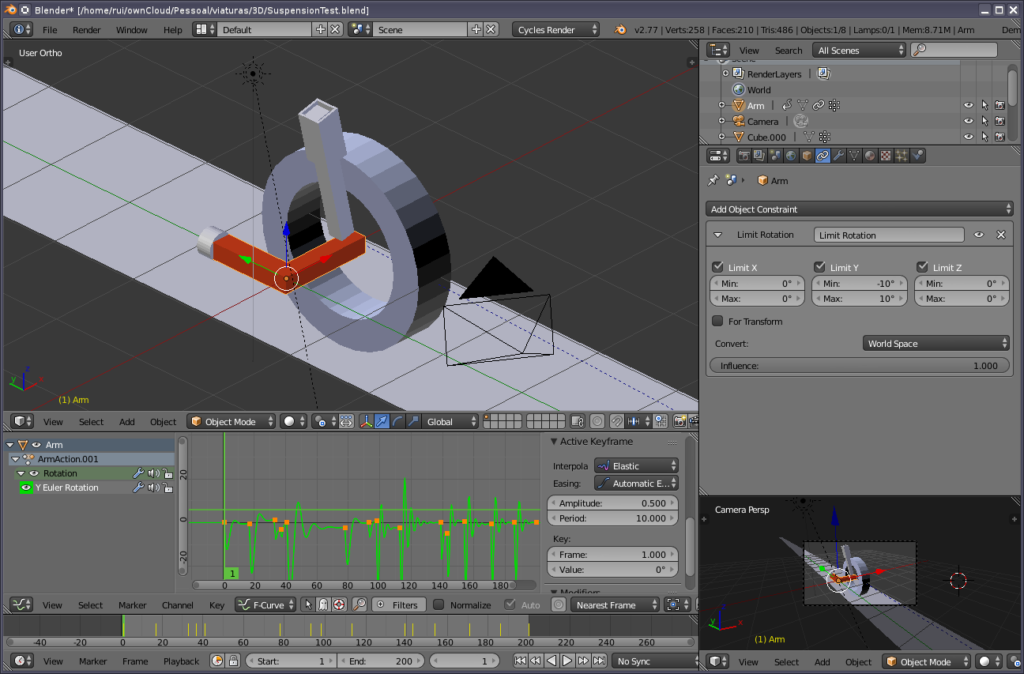Open the Add Object Constraint dropdown

click(x=860, y=209)
